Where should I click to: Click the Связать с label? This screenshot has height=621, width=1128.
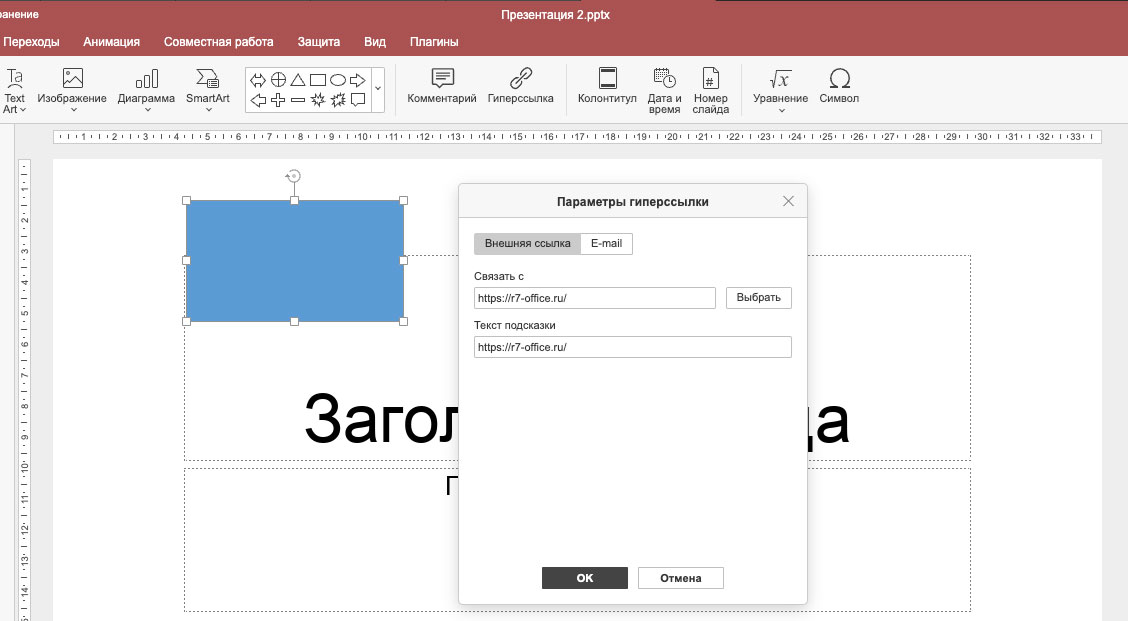point(499,276)
